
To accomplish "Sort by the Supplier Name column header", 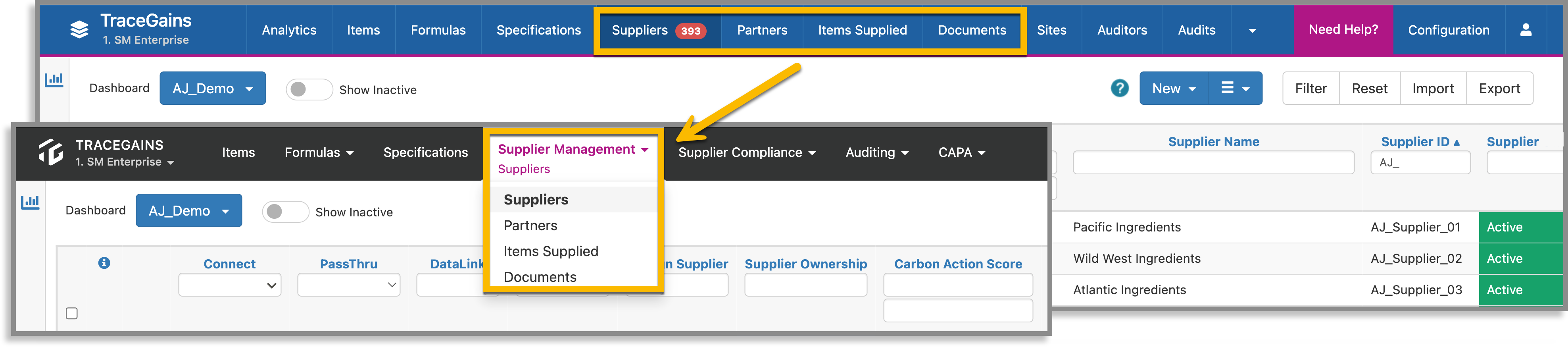I will click(1213, 142).
